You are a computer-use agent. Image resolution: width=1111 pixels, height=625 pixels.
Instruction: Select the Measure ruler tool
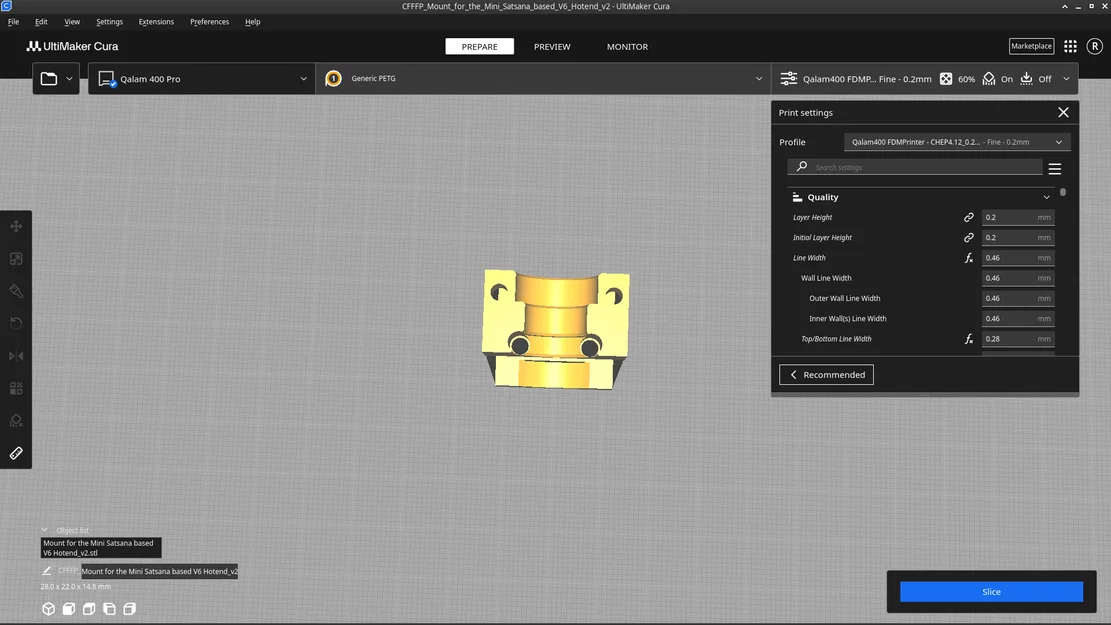pos(16,453)
